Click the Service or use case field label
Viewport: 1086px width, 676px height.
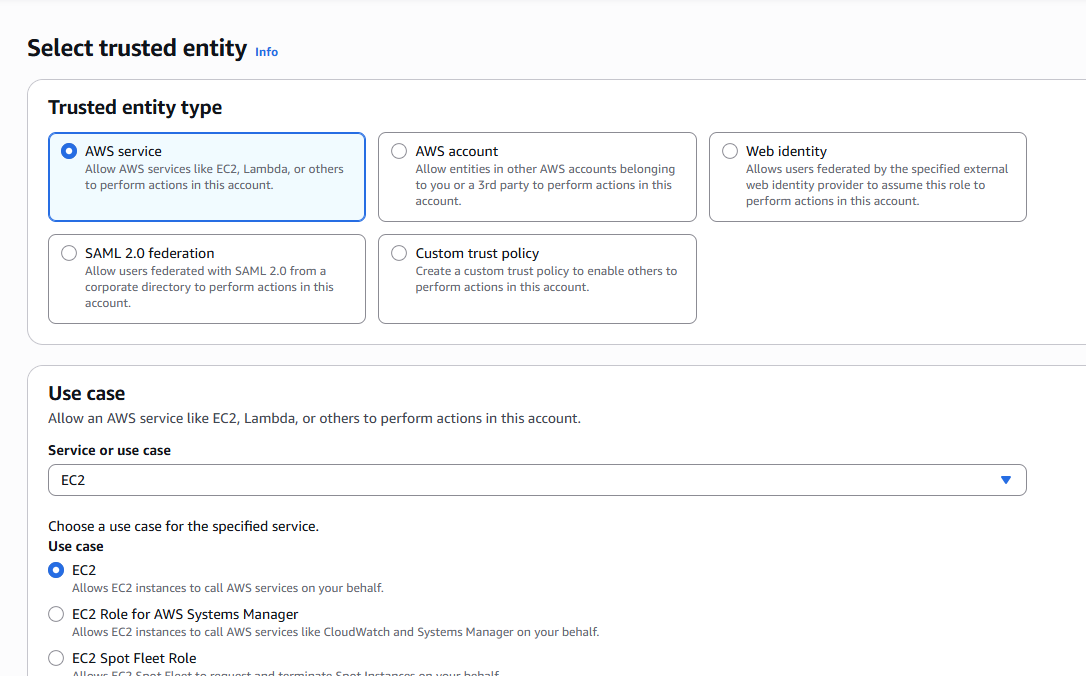(109, 450)
